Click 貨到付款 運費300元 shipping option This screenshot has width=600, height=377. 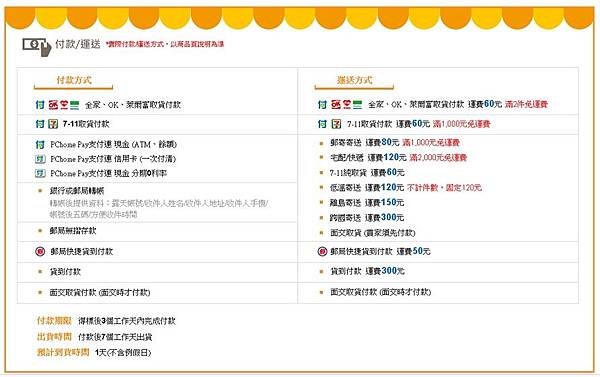(x=367, y=271)
